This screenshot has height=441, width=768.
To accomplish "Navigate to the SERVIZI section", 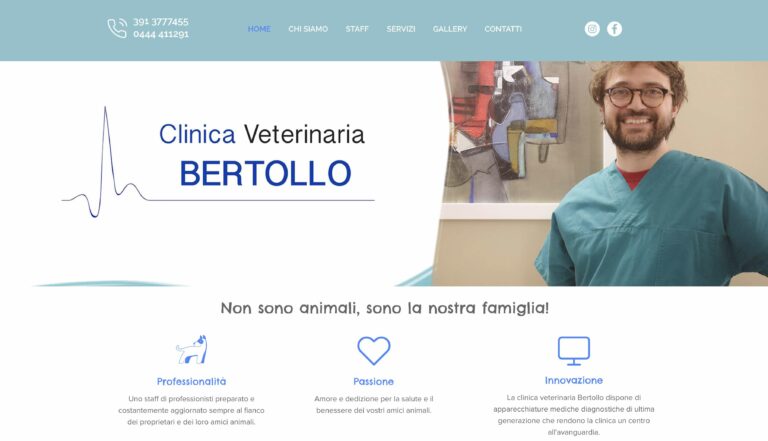I will pos(401,29).
